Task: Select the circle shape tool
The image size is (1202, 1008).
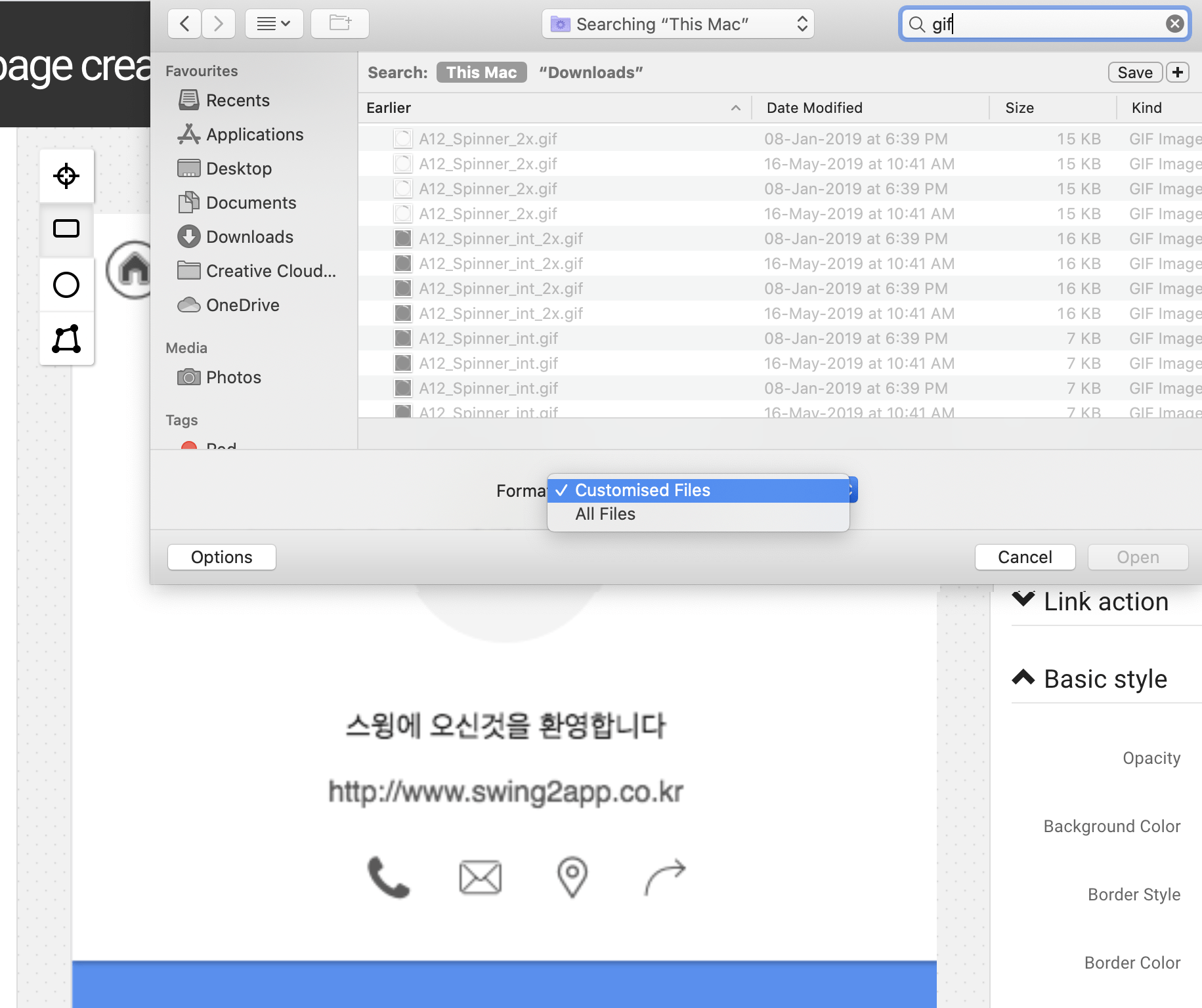Action: click(x=66, y=285)
